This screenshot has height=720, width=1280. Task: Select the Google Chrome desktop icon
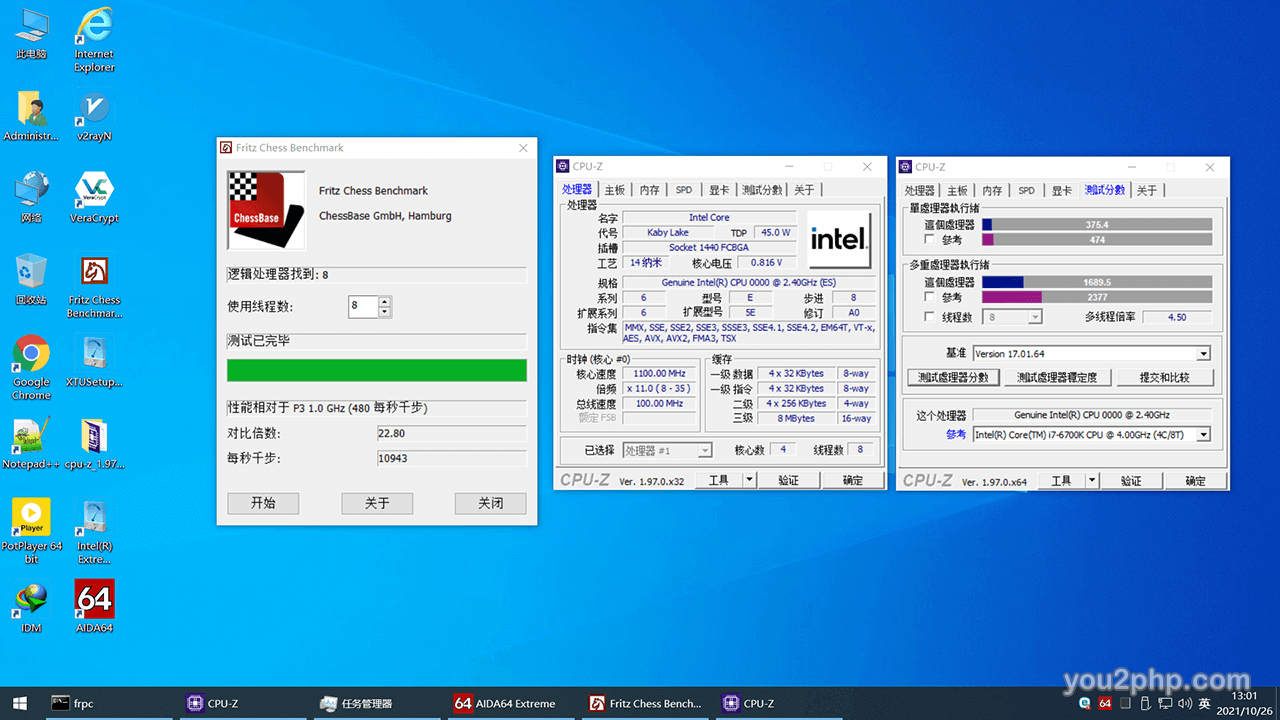[32, 368]
